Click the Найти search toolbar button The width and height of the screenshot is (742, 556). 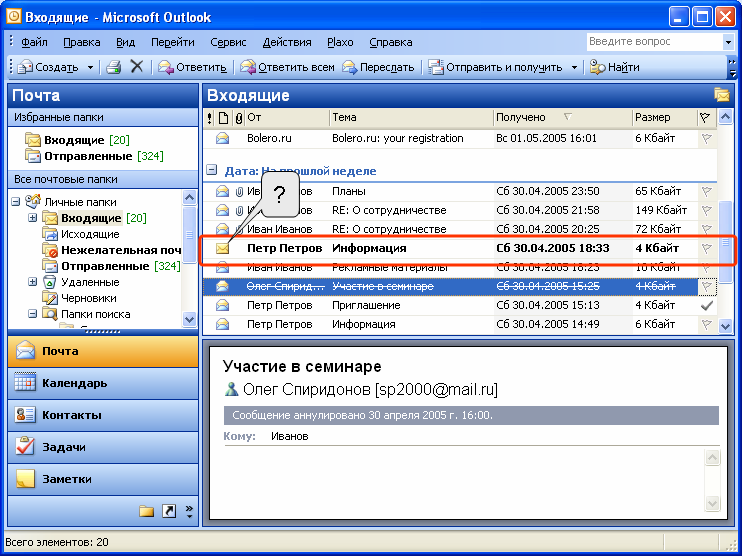[x=615, y=67]
